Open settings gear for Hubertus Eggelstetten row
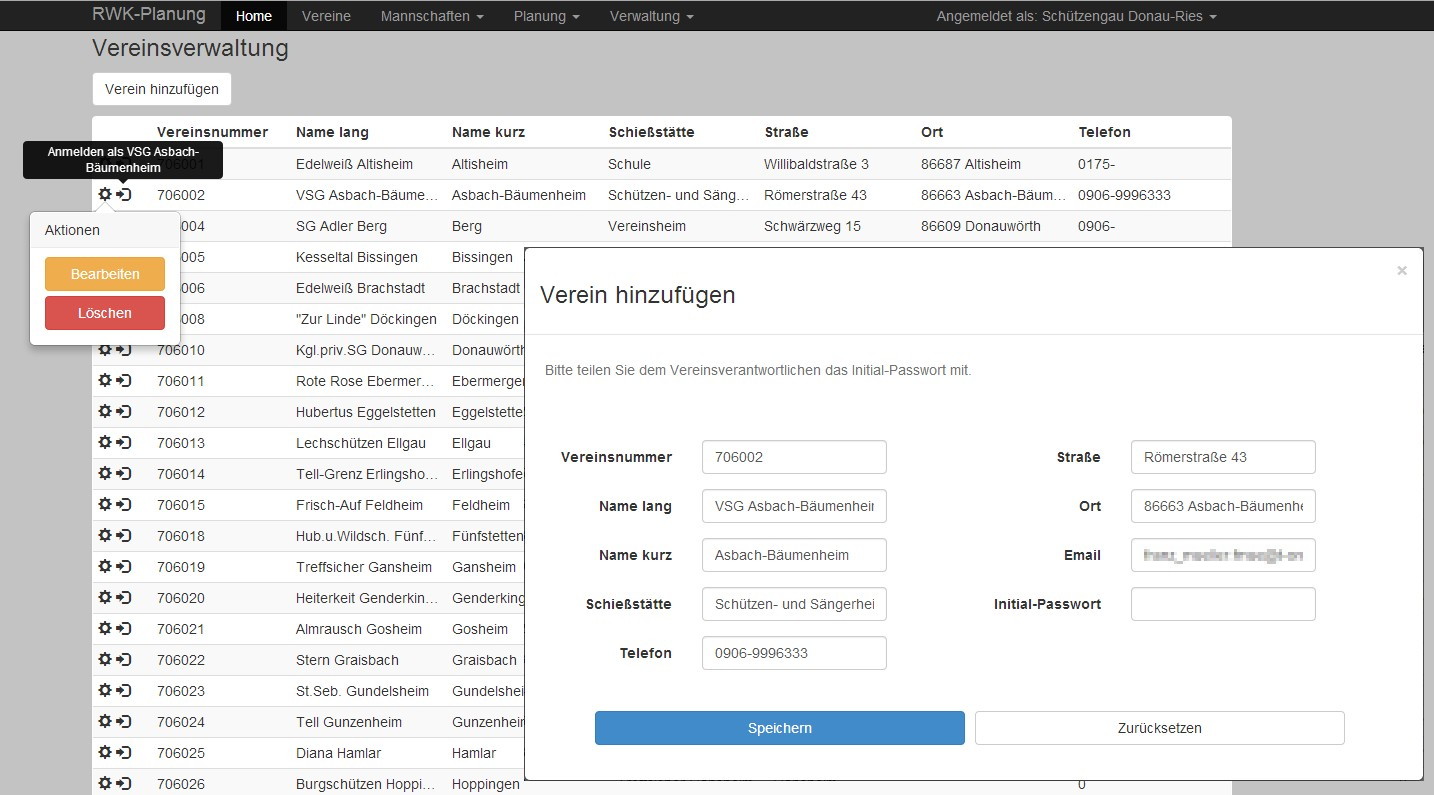 pos(105,412)
